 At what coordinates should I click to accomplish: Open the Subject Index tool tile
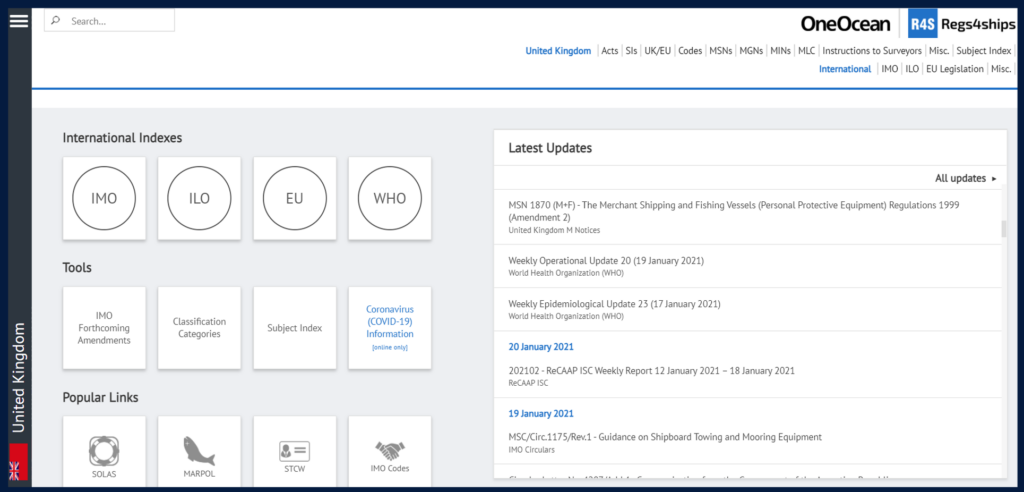(x=295, y=328)
